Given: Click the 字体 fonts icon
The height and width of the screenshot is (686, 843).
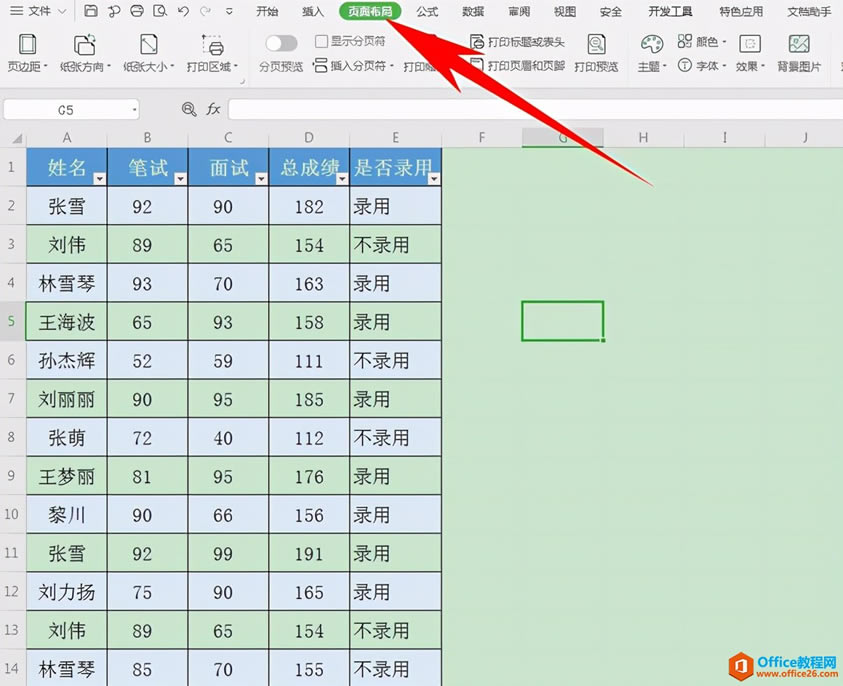Looking at the screenshot, I should coord(684,66).
